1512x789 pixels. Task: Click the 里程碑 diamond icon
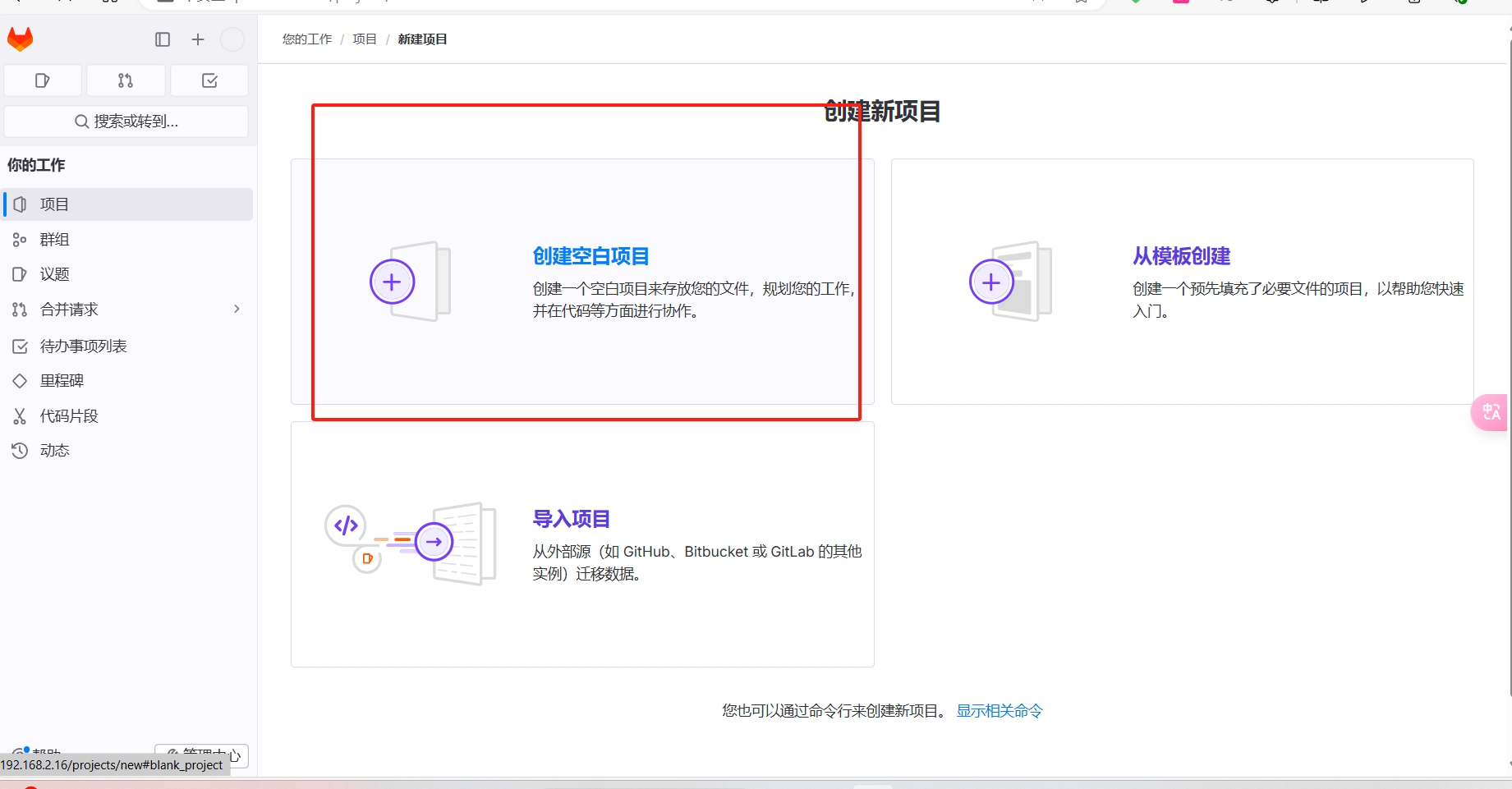pyautogui.click(x=20, y=381)
